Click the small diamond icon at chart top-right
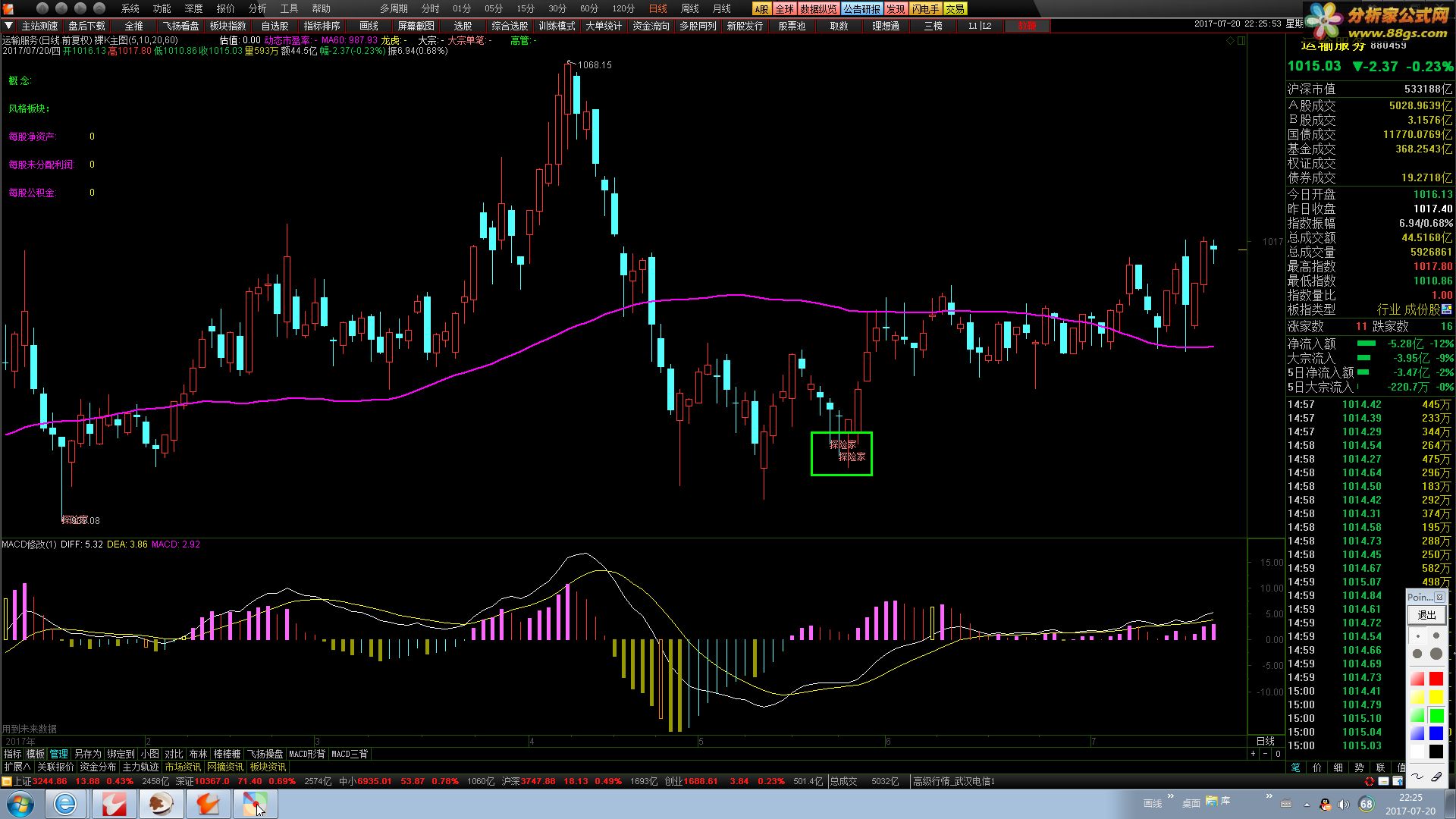Image resolution: width=1456 pixels, height=819 pixels. [x=1230, y=41]
